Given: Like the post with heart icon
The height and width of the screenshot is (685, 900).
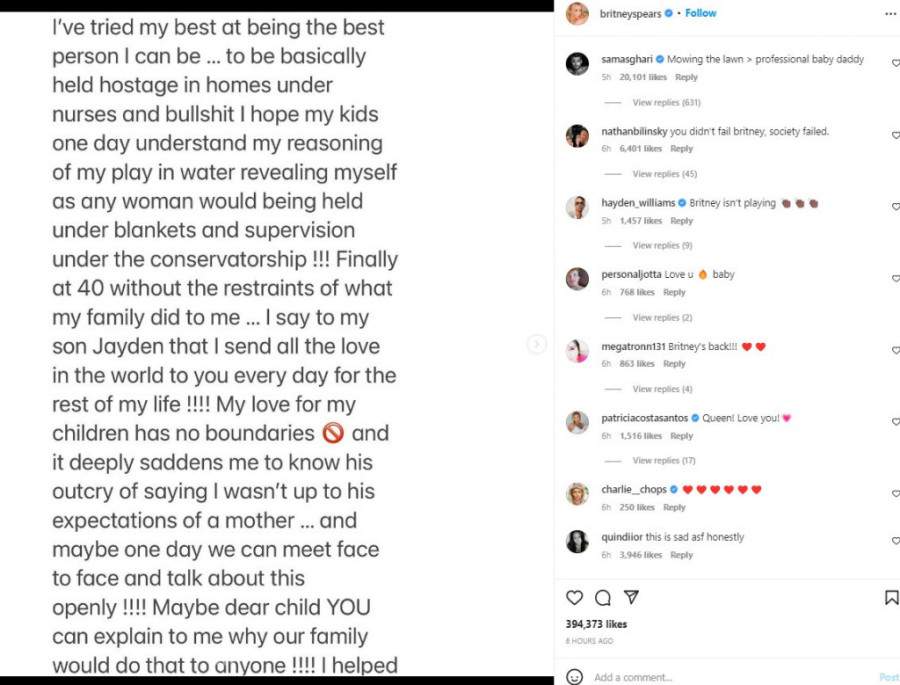Looking at the screenshot, I should click(x=574, y=598).
